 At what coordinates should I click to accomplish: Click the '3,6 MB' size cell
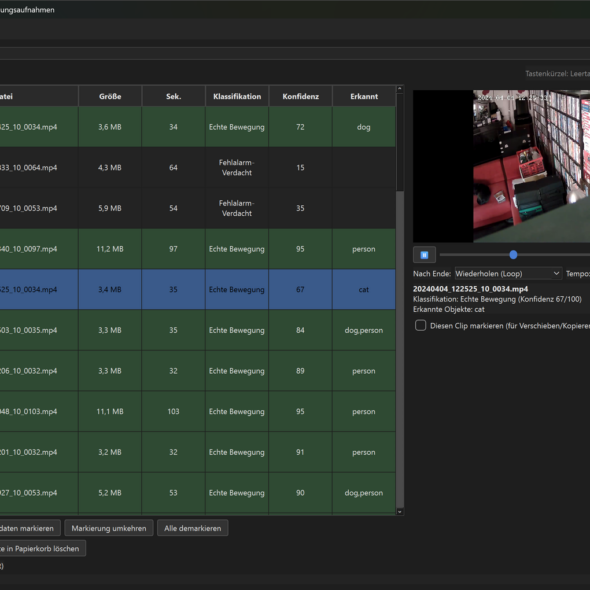pyautogui.click(x=110, y=127)
